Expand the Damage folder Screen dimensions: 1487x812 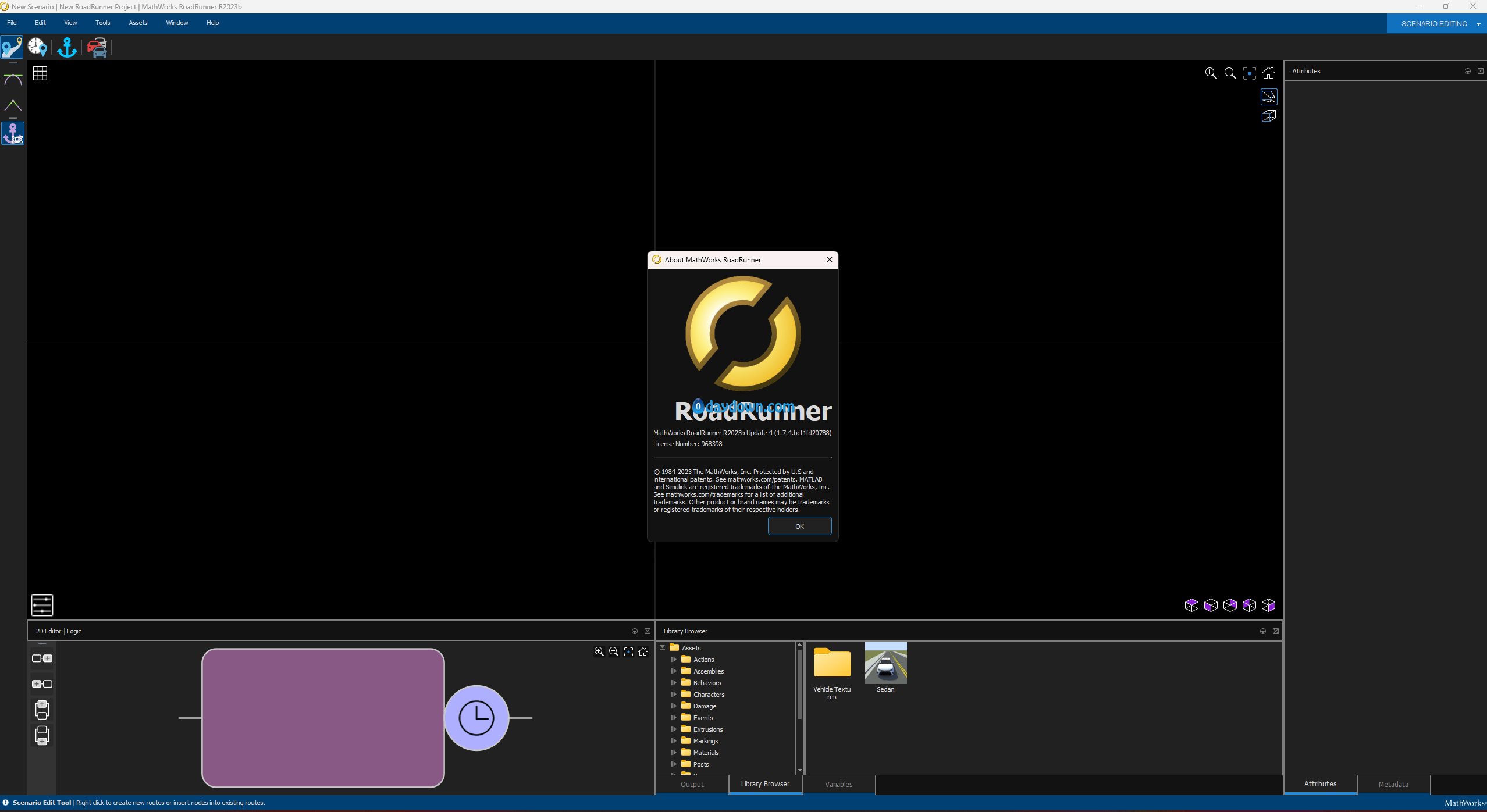pos(674,706)
